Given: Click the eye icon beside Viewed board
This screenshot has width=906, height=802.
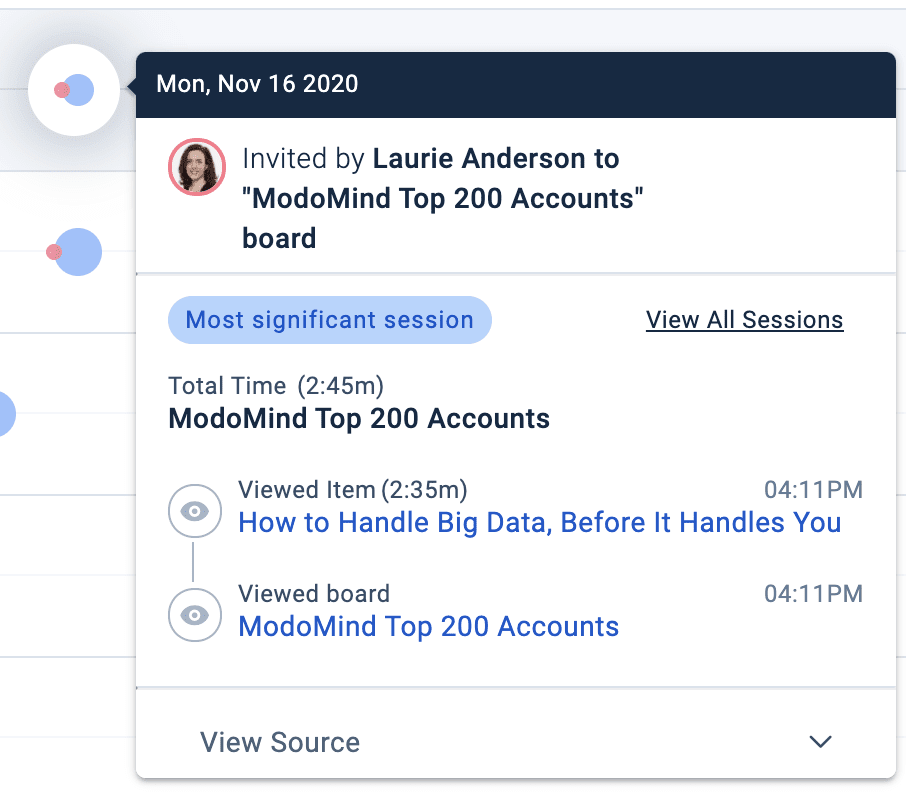Looking at the screenshot, I should (x=194, y=615).
